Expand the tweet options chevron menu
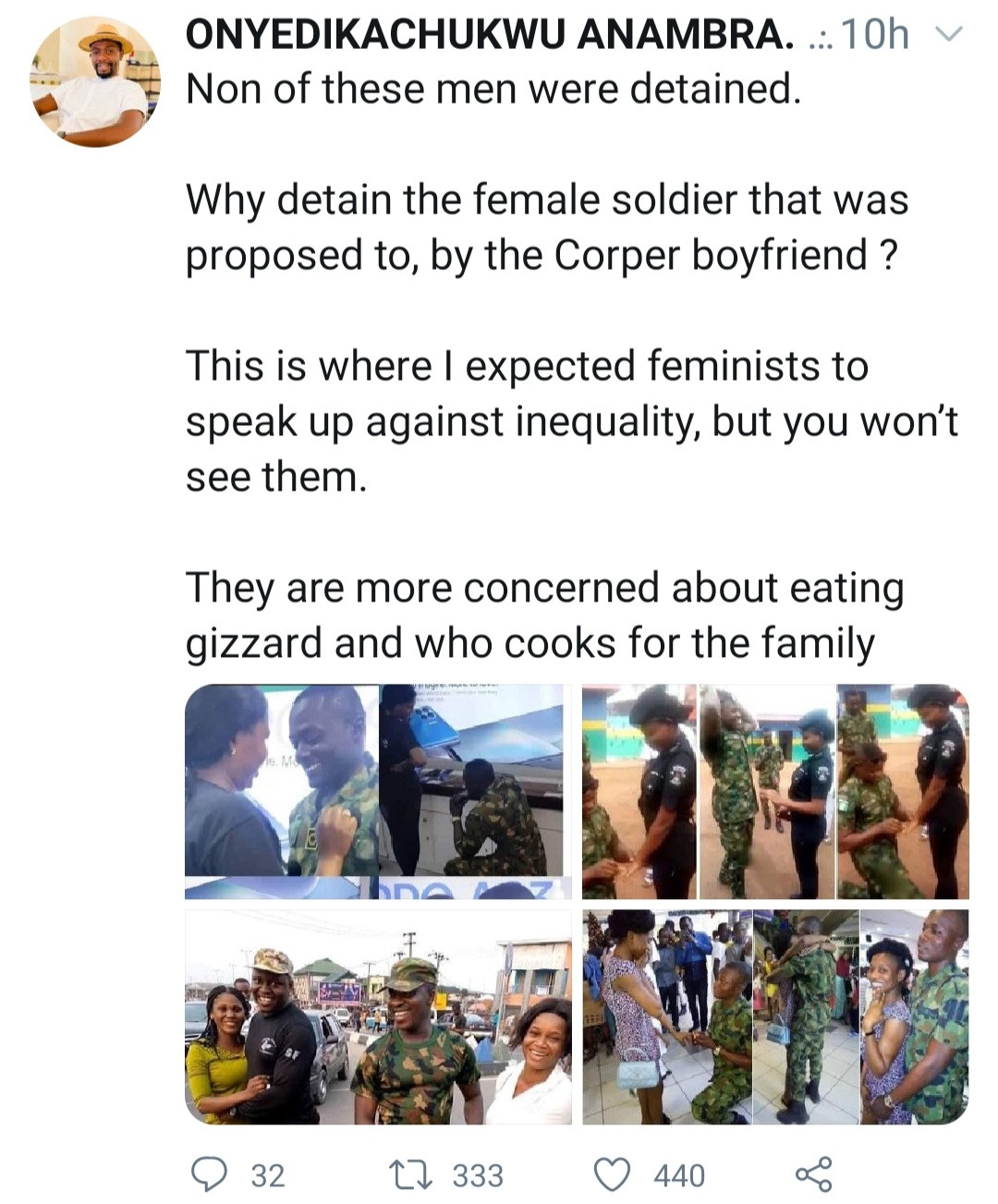The image size is (998, 1204). (949, 35)
